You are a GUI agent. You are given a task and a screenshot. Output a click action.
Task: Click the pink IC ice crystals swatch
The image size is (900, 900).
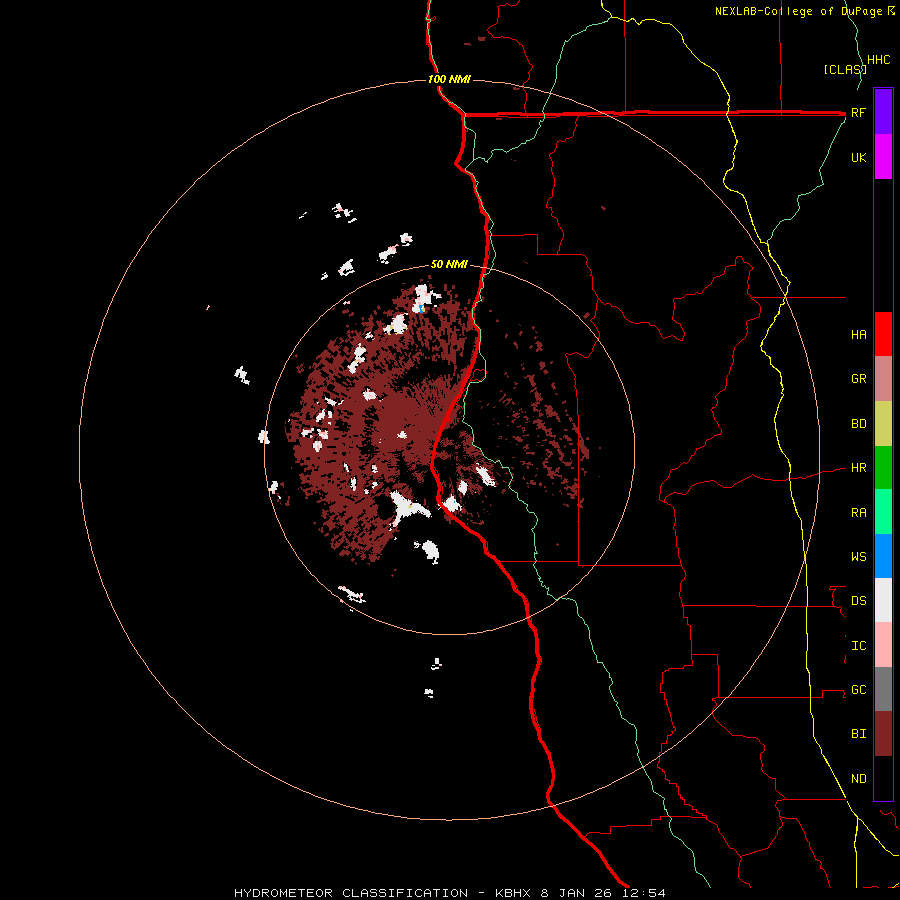883,645
